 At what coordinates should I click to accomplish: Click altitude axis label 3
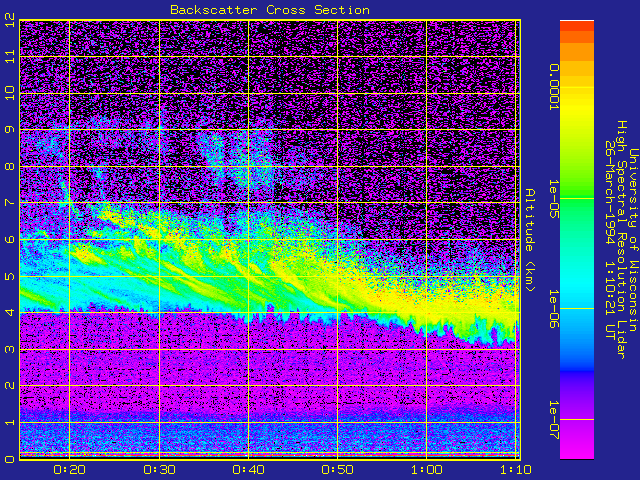10,349
